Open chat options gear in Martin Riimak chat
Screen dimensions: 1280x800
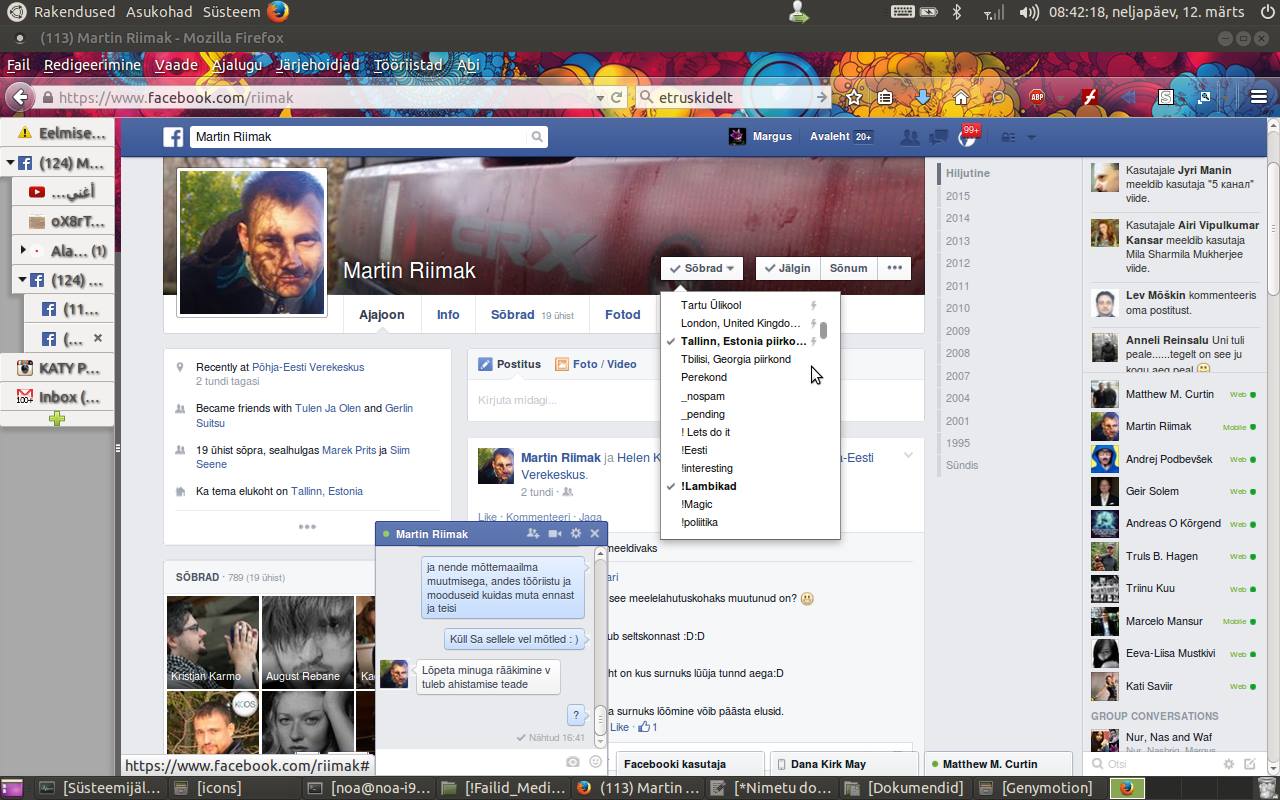575,534
